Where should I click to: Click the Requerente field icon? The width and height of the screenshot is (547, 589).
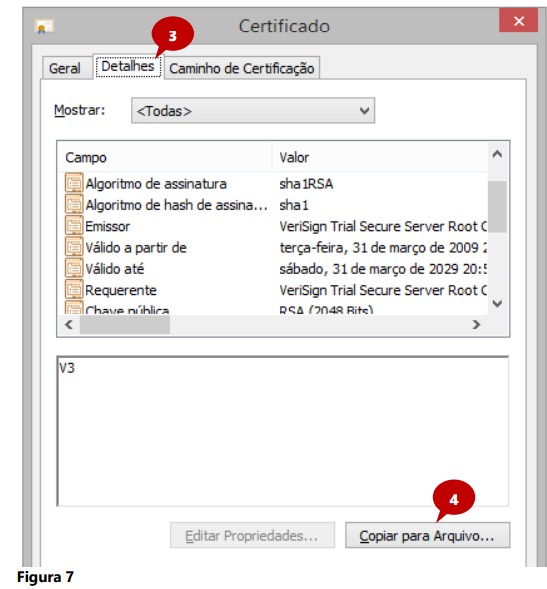pos(74,290)
